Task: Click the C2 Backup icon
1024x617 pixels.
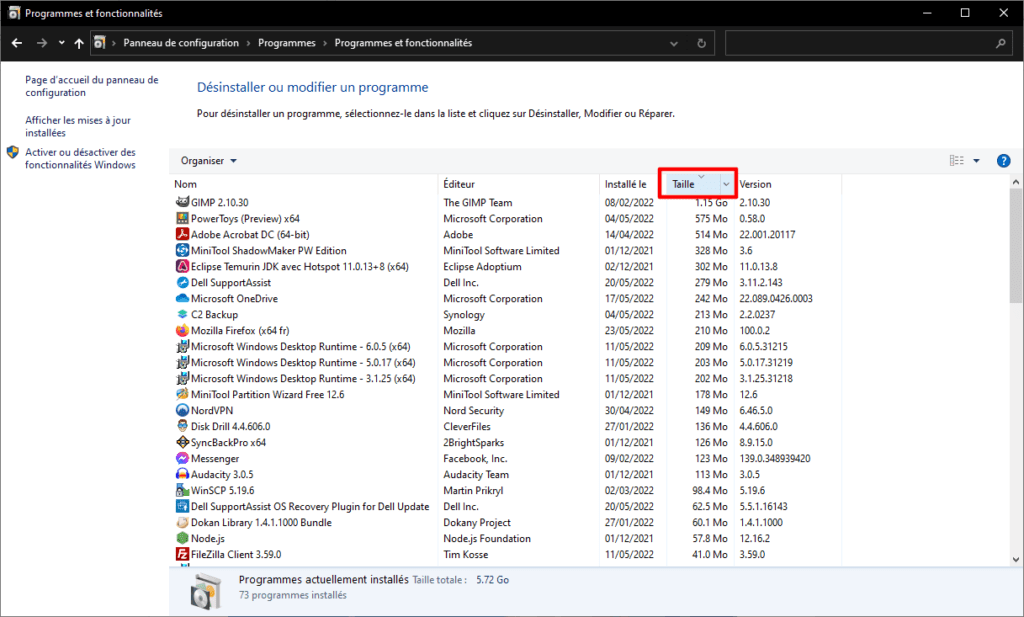Action: pos(182,314)
